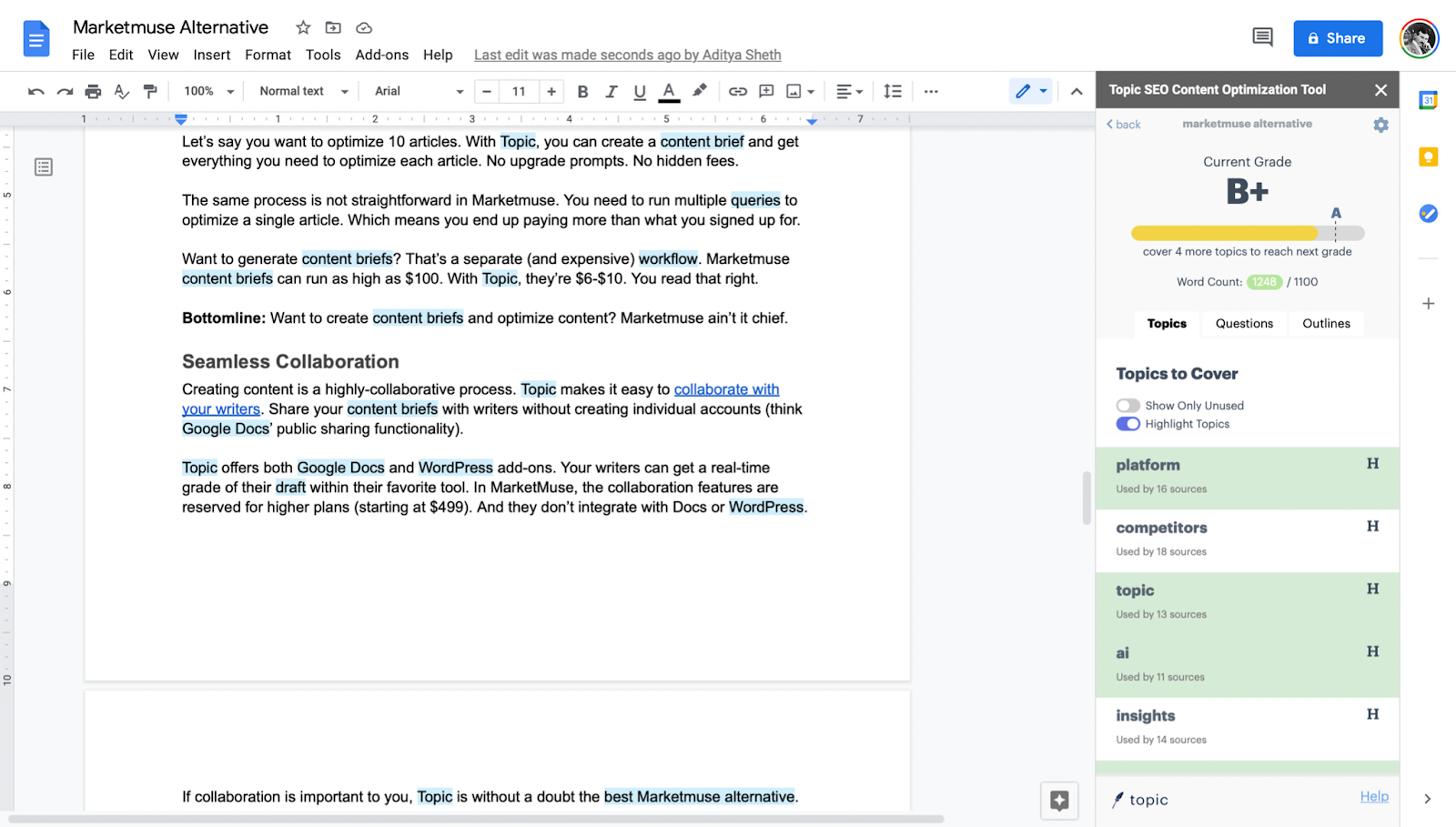Switch to the Outlines tab
The height and width of the screenshot is (827, 1456).
[1326, 323]
